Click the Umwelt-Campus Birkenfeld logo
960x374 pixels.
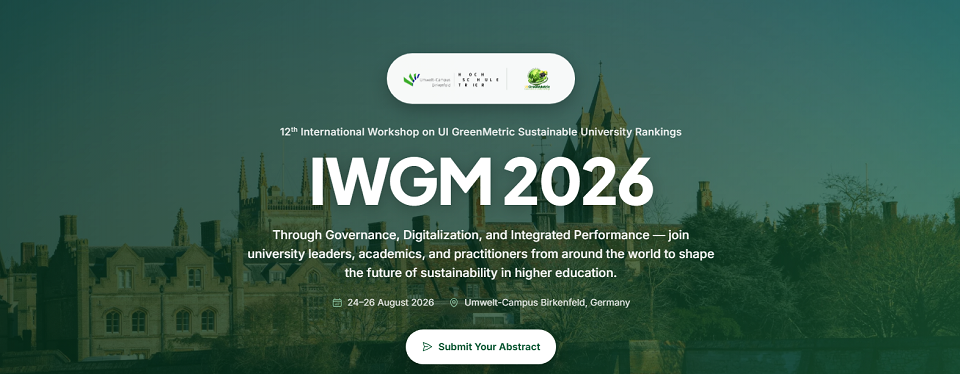pyautogui.click(x=427, y=80)
